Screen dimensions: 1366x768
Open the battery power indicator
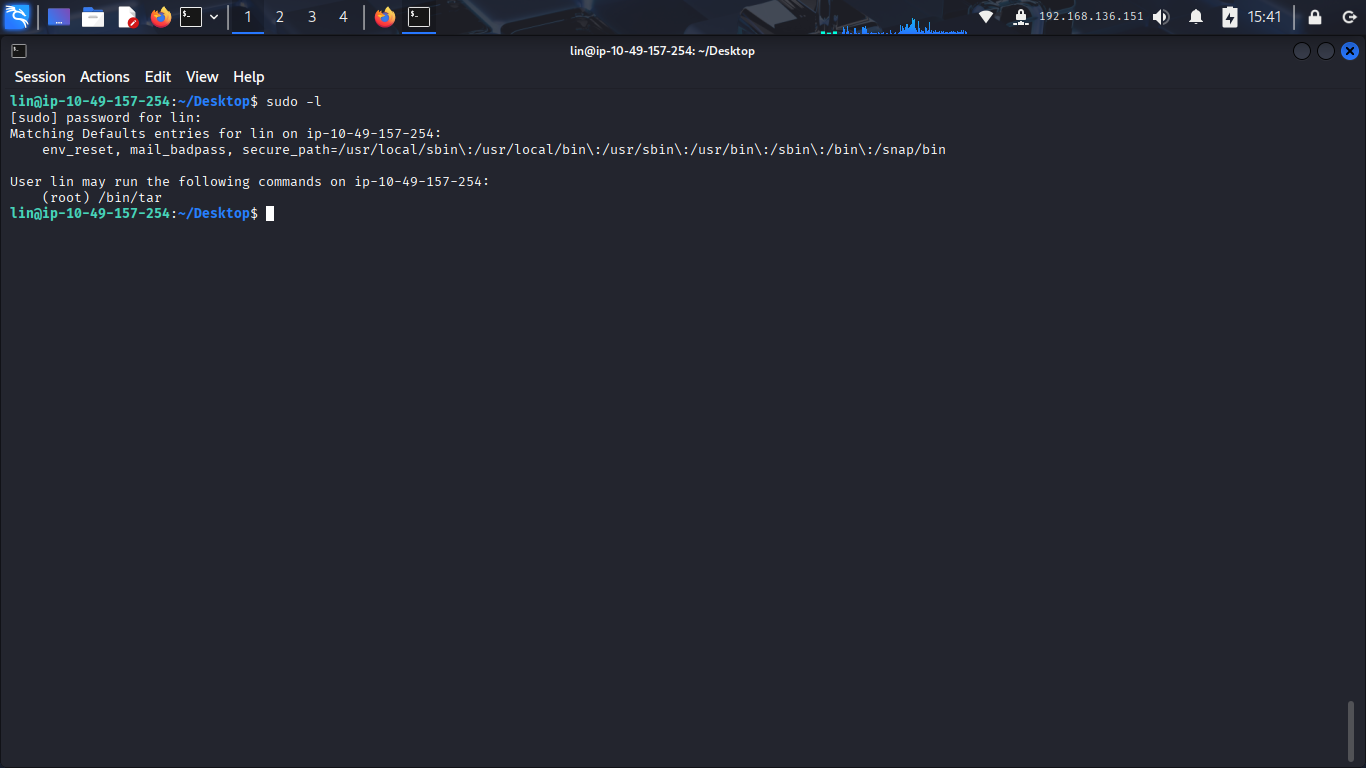[x=1230, y=17]
